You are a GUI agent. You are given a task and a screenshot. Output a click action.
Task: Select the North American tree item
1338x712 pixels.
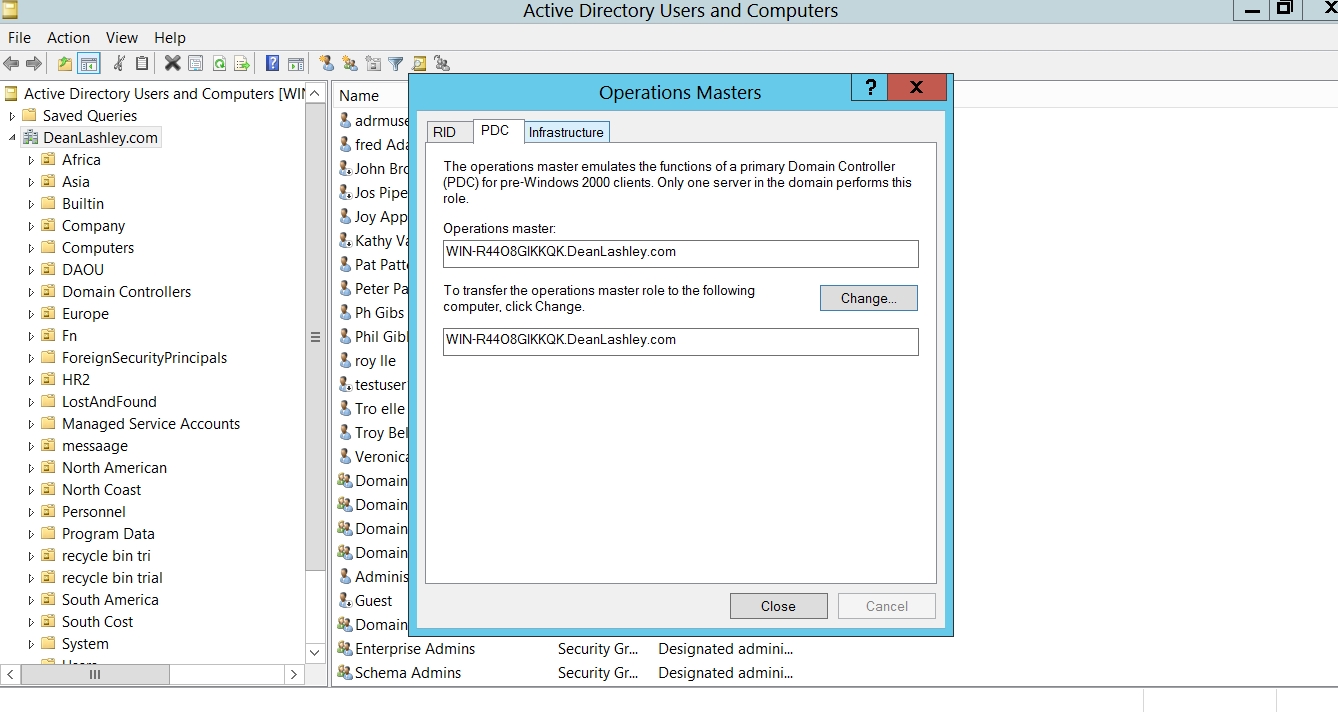pos(114,468)
